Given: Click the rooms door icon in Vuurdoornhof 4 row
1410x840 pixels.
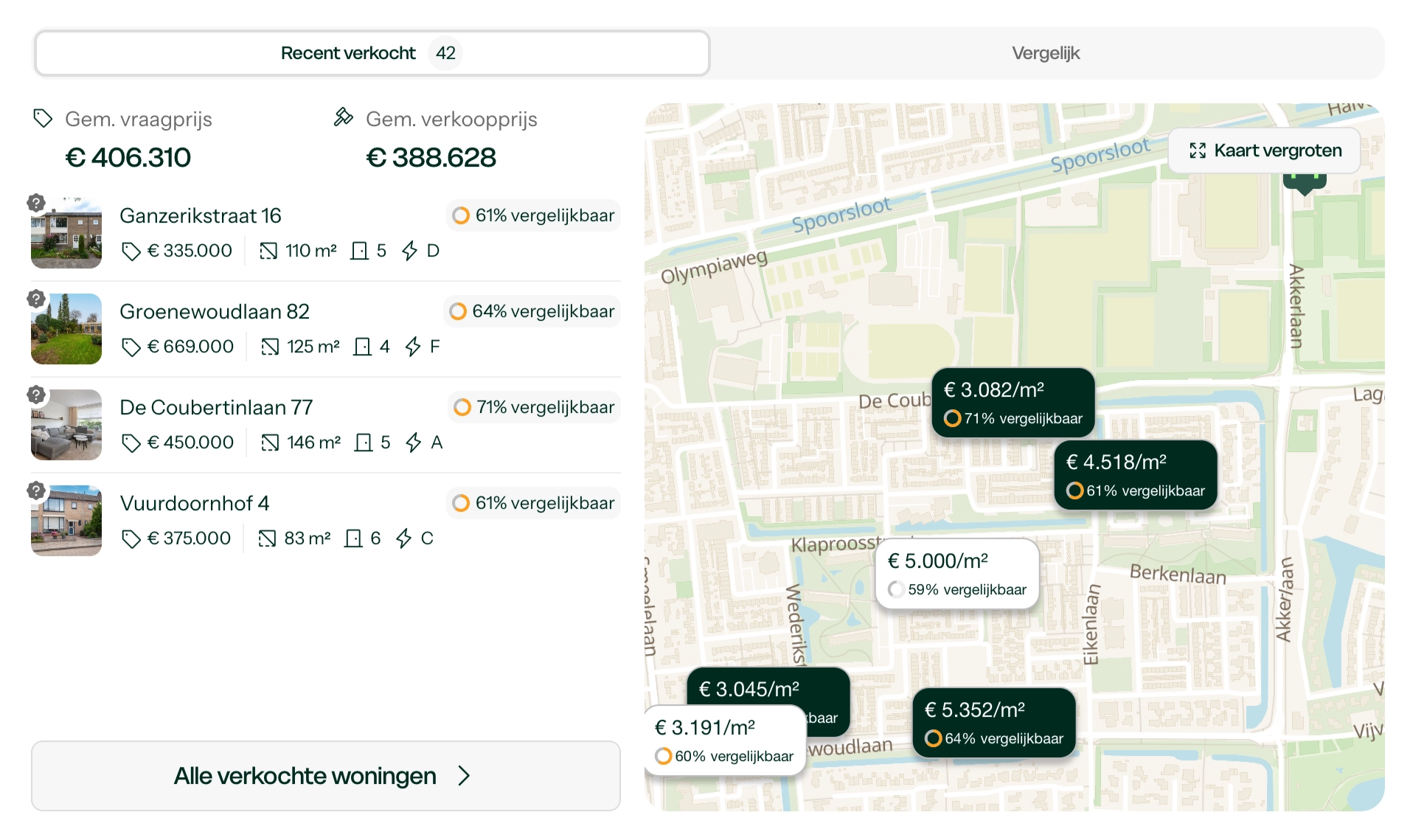Looking at the screenshot, I should [x=353, y=539].
